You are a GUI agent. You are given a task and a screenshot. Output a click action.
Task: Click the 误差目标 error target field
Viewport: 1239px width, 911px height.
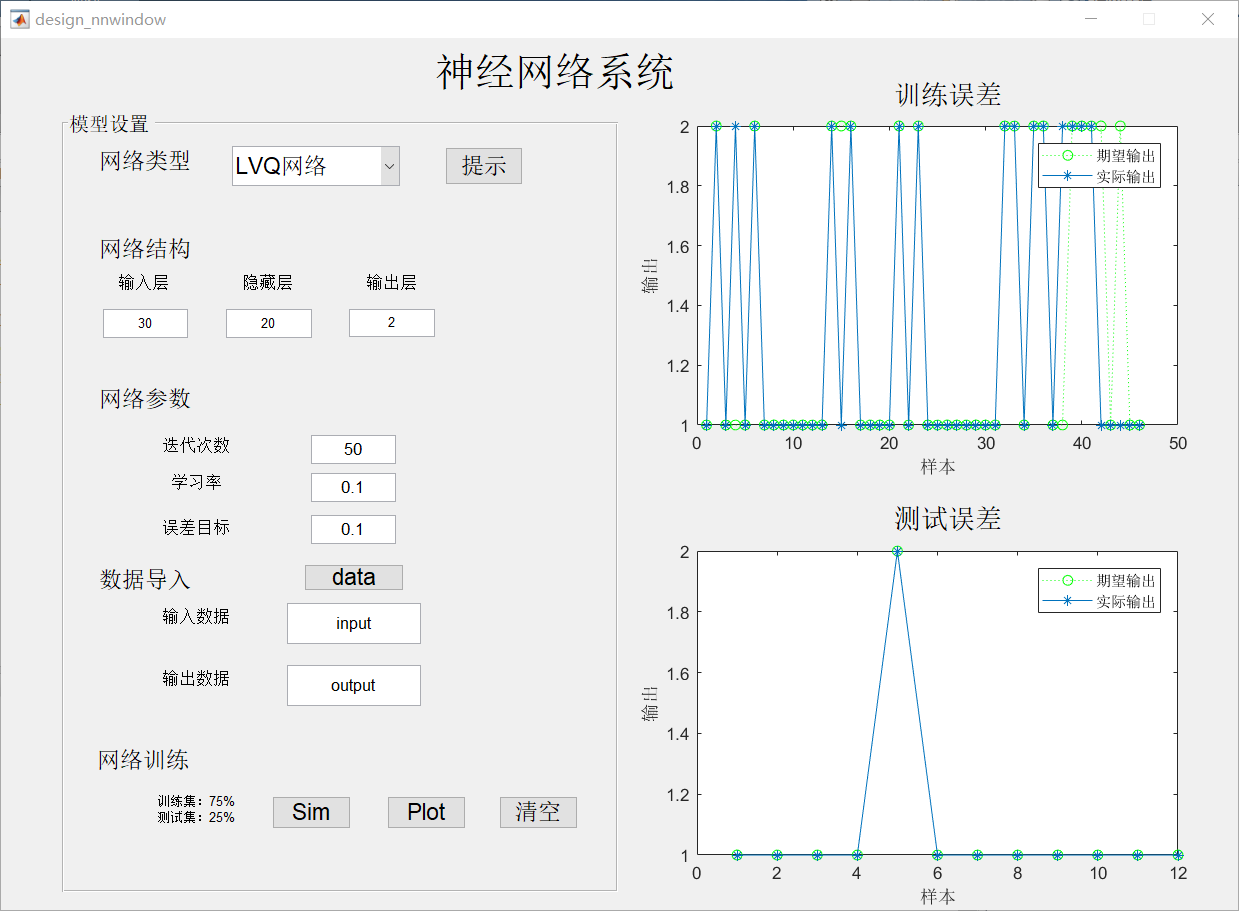353,529
